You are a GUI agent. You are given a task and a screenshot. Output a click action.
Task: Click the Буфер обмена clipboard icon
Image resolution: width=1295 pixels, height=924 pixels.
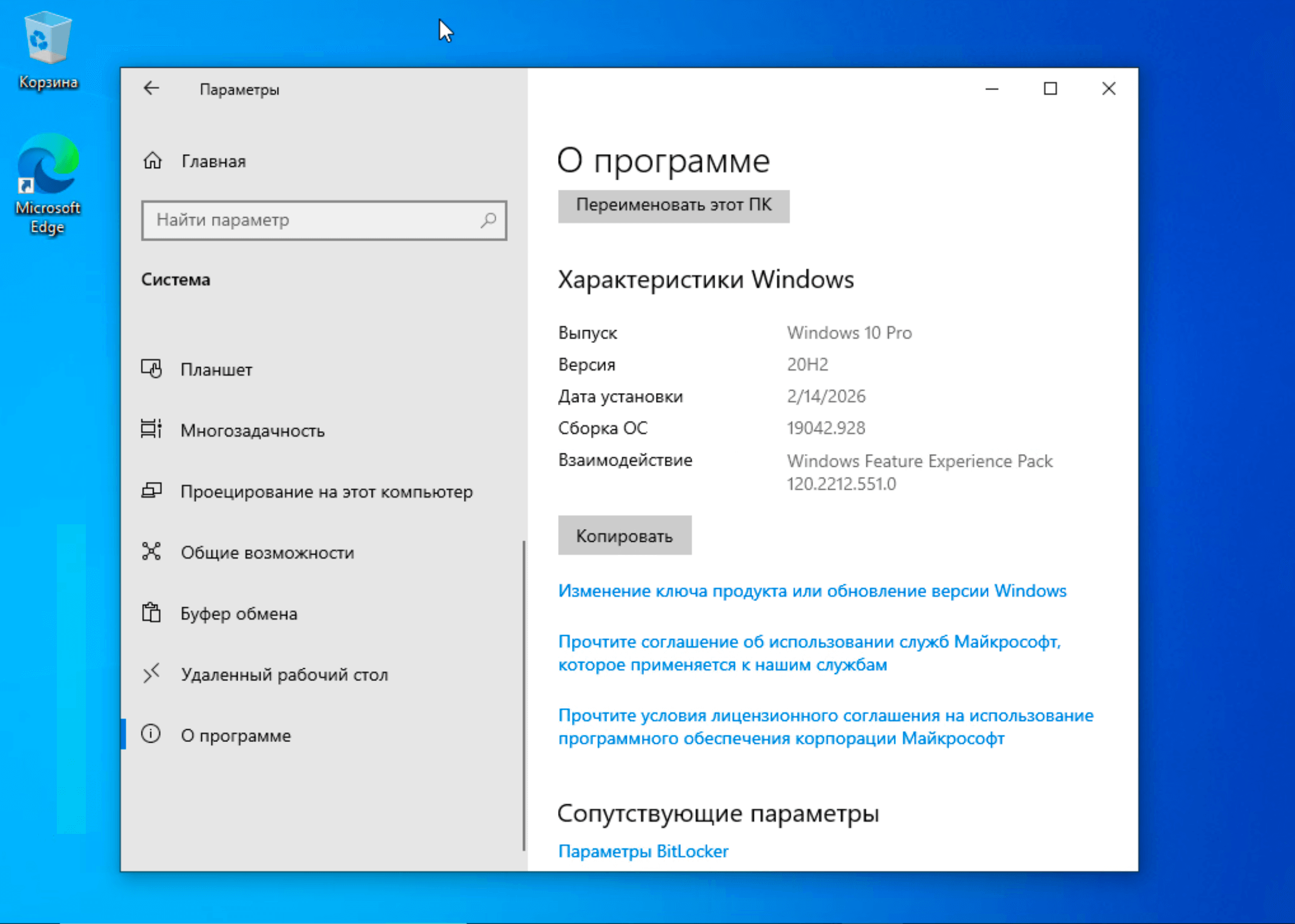click(x=151, y=613)
